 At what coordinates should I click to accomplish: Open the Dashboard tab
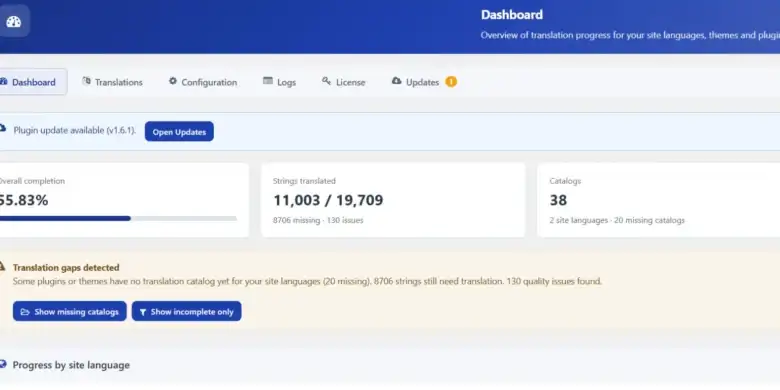tap(33, 82)
